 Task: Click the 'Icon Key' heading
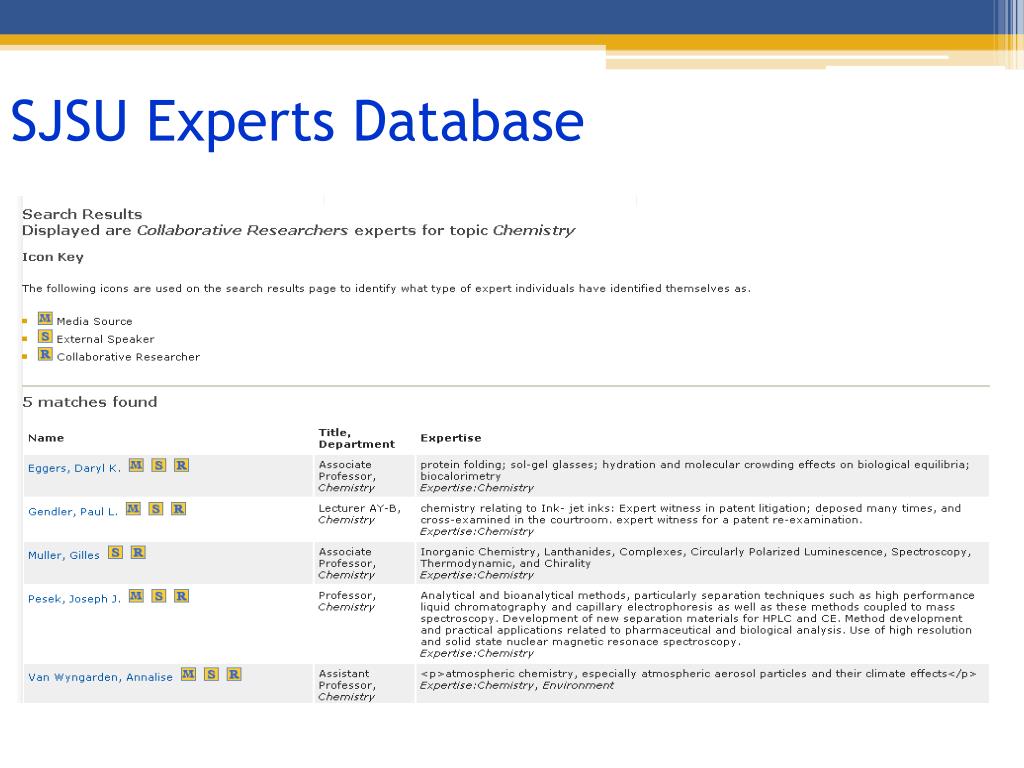52,257
